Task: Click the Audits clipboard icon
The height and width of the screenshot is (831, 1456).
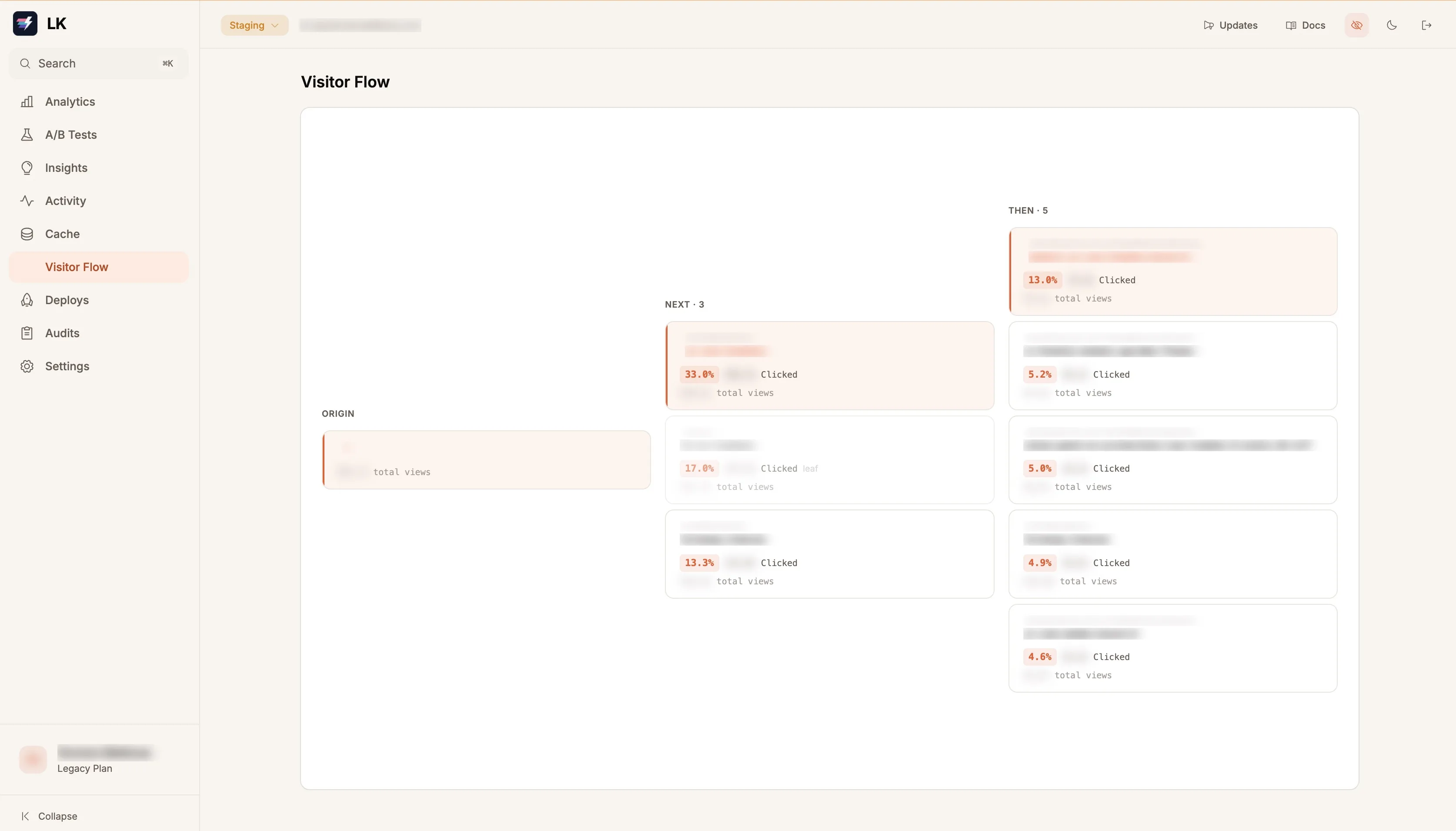Action: (27, 333)
